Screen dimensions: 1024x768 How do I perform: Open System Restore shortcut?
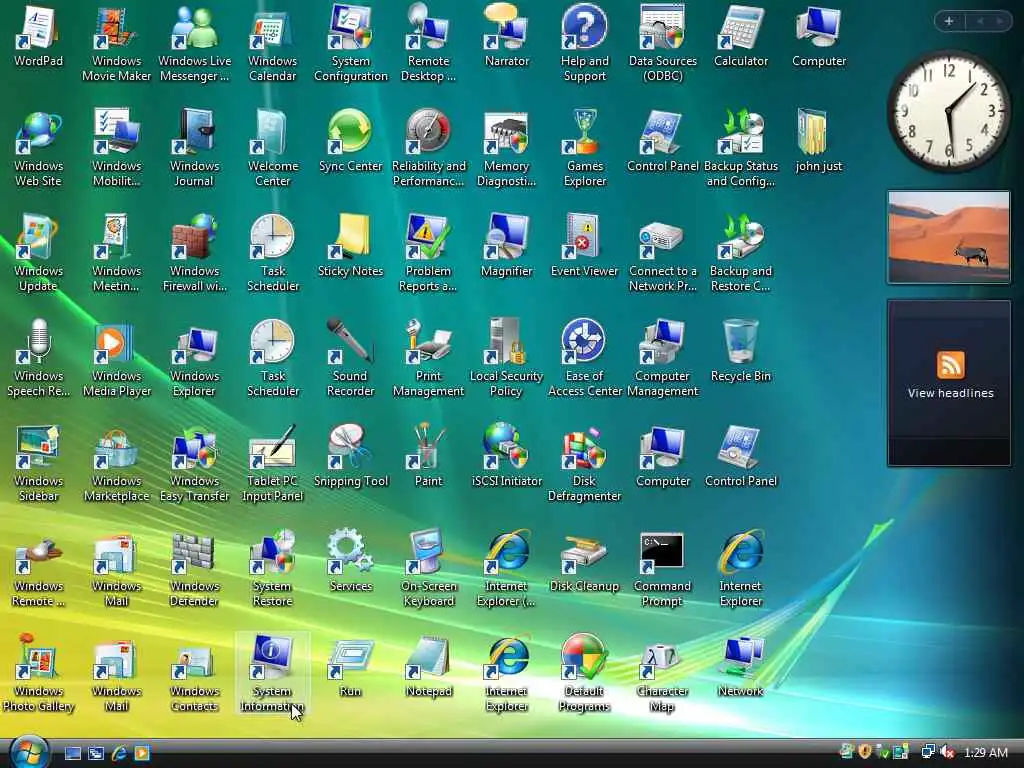click(272, 569)
